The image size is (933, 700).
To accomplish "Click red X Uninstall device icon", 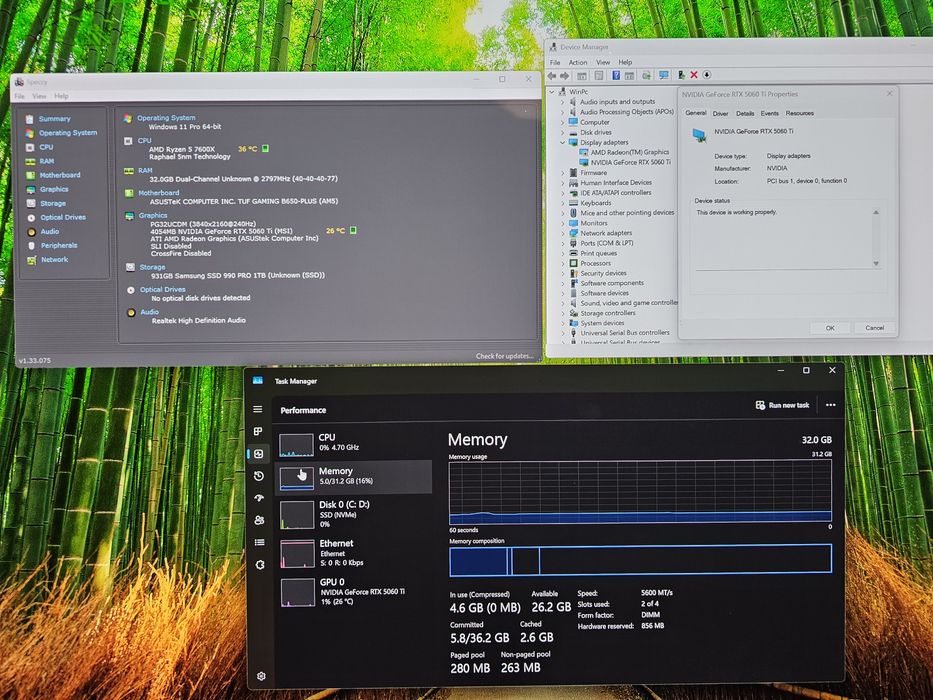I will tap(694, 75).
